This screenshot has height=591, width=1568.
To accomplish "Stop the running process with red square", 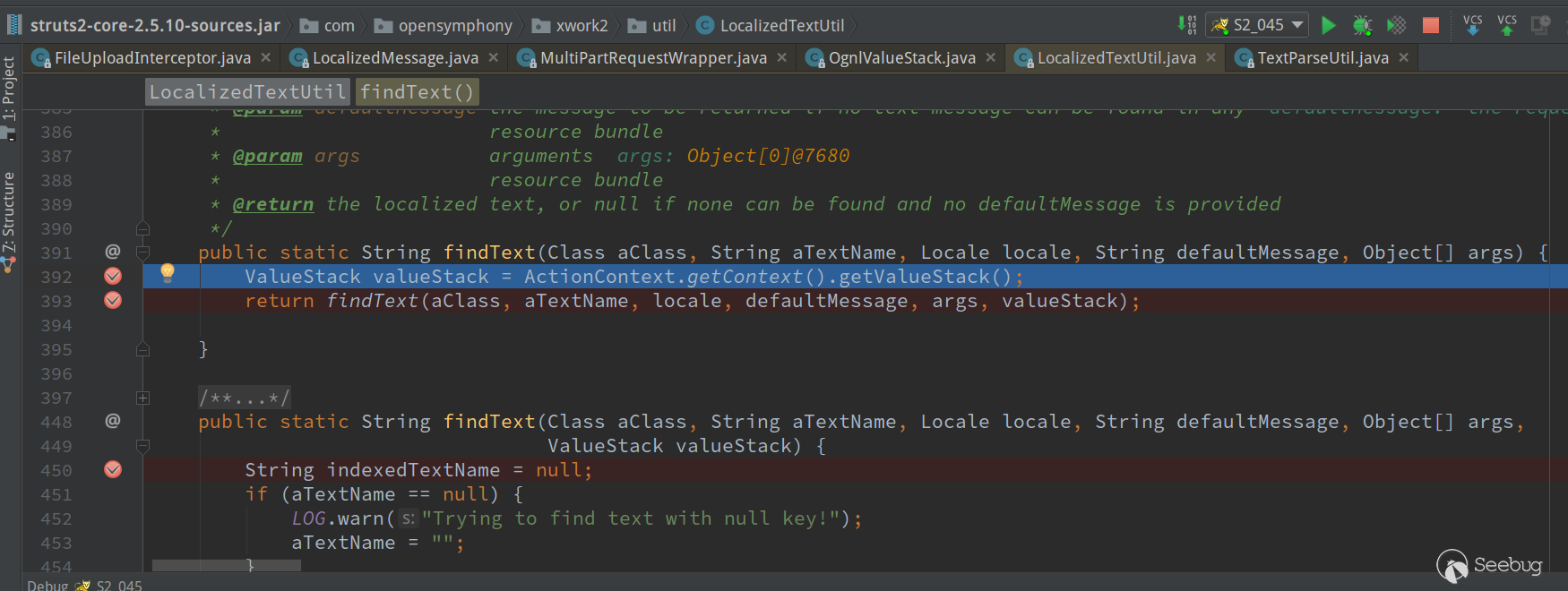I will pos(1431,25).
